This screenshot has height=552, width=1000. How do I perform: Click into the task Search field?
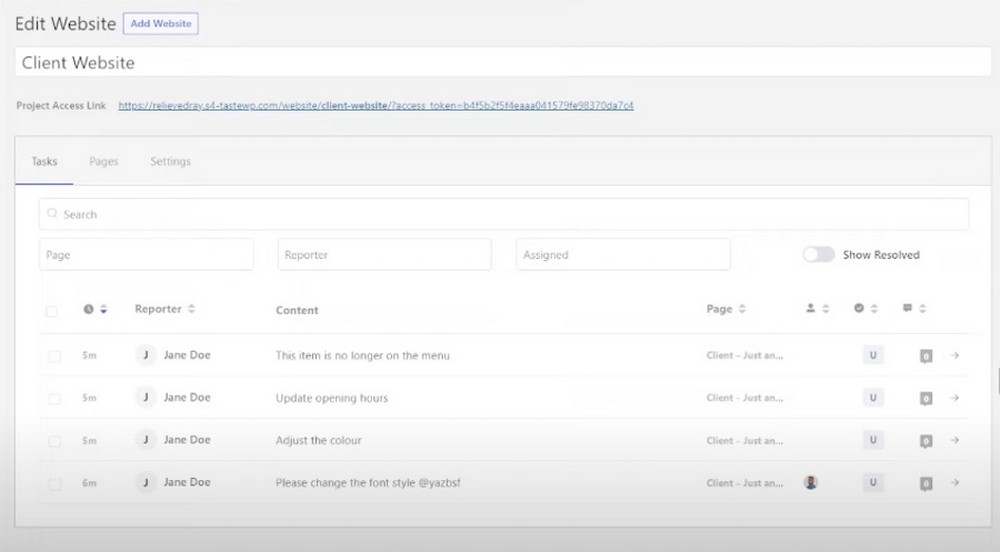504,214
